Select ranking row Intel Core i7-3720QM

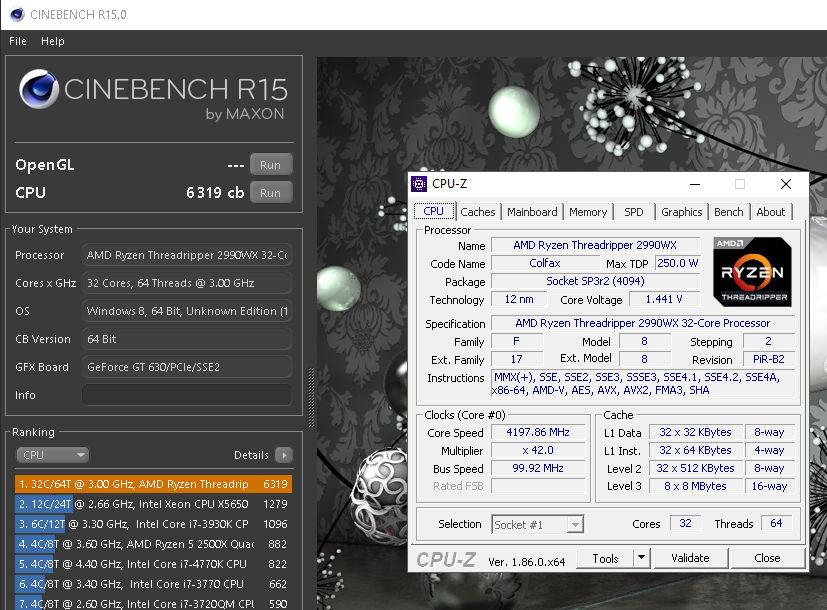[x=153, y=603]
